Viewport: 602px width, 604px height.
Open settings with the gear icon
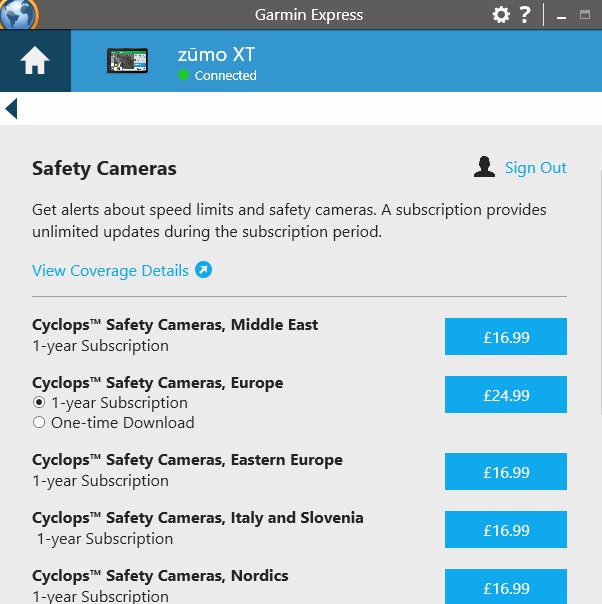point(501,15)
